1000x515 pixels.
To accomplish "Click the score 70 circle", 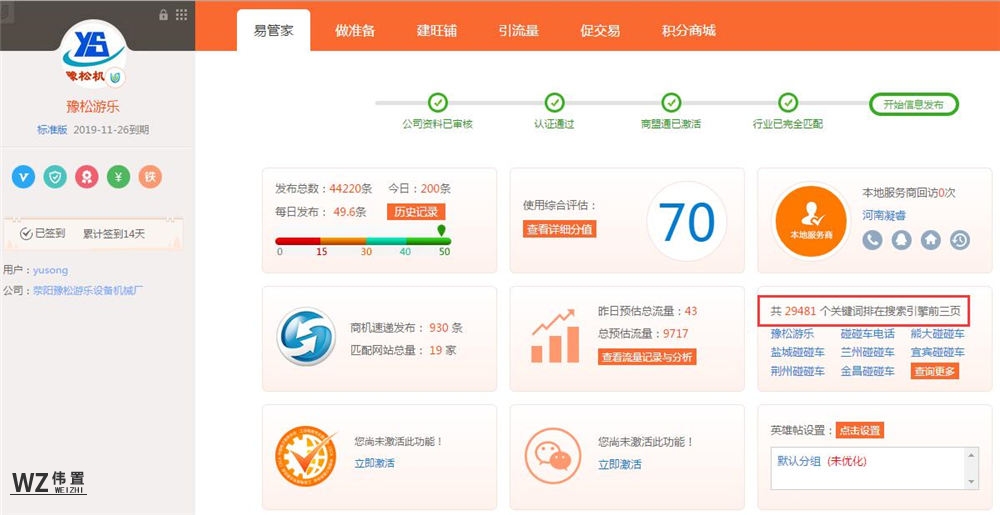I will 686,222.
